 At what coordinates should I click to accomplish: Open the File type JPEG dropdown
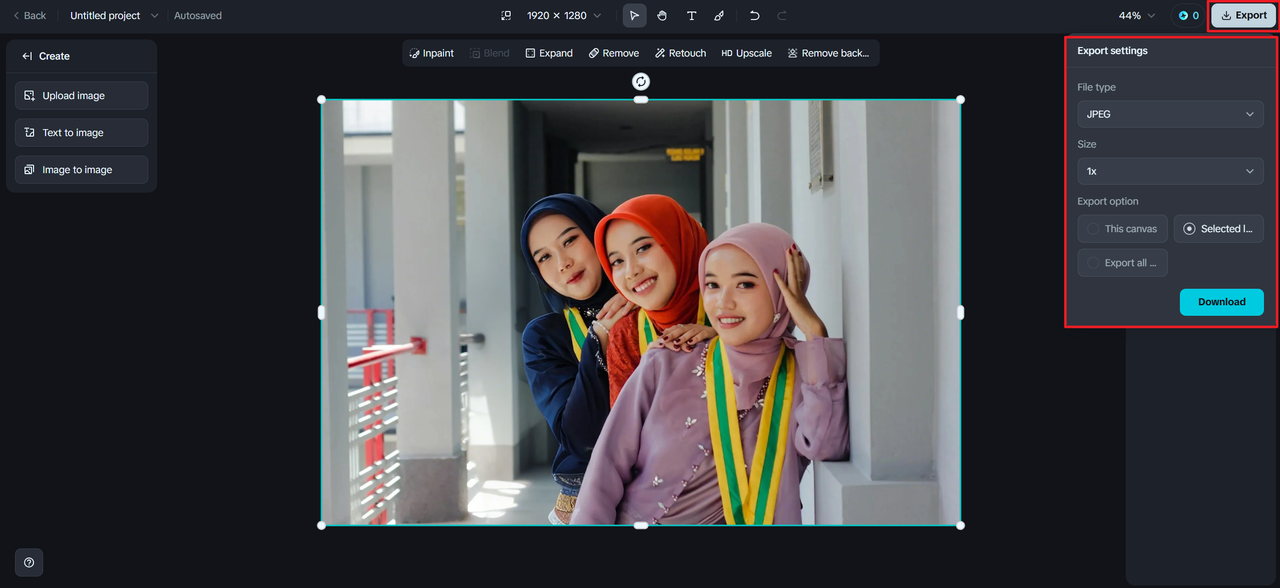(x=1170, y=114)
